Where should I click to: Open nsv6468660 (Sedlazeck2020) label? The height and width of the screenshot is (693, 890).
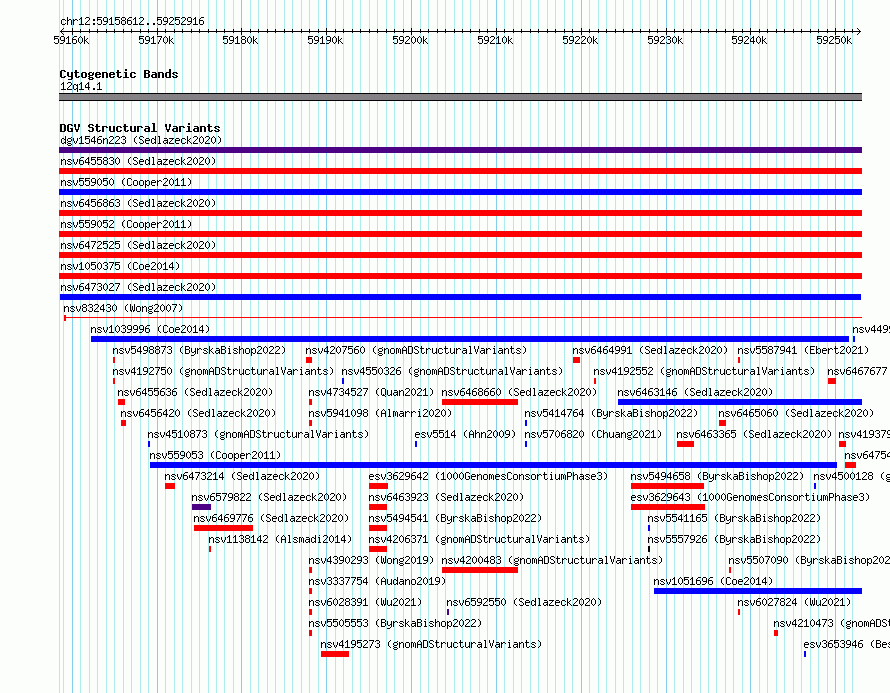click(519, 392)
